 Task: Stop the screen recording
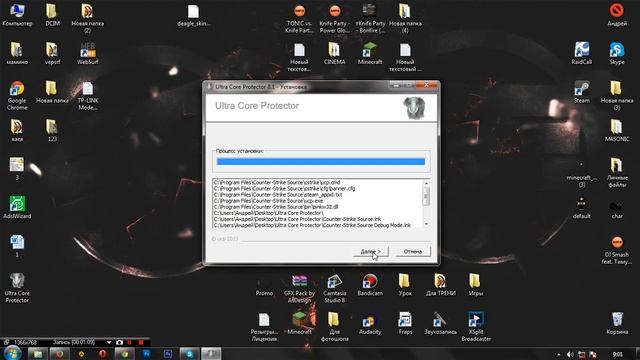[x=141, y=342]
